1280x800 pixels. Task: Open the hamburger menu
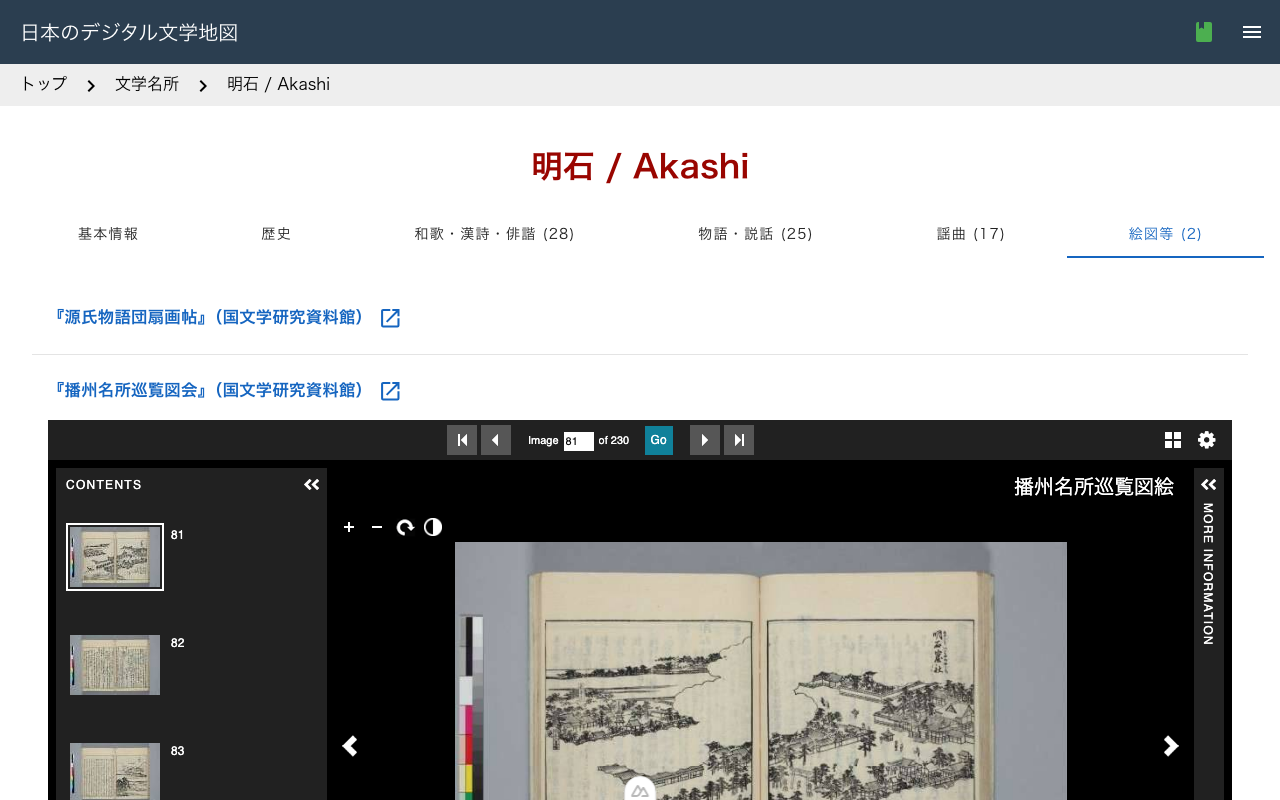coord(1251,31)
